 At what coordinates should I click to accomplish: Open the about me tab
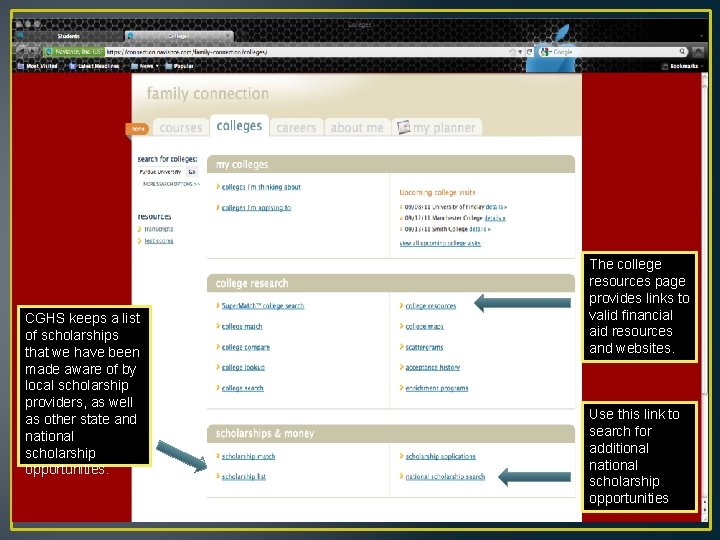pos(357,128)
